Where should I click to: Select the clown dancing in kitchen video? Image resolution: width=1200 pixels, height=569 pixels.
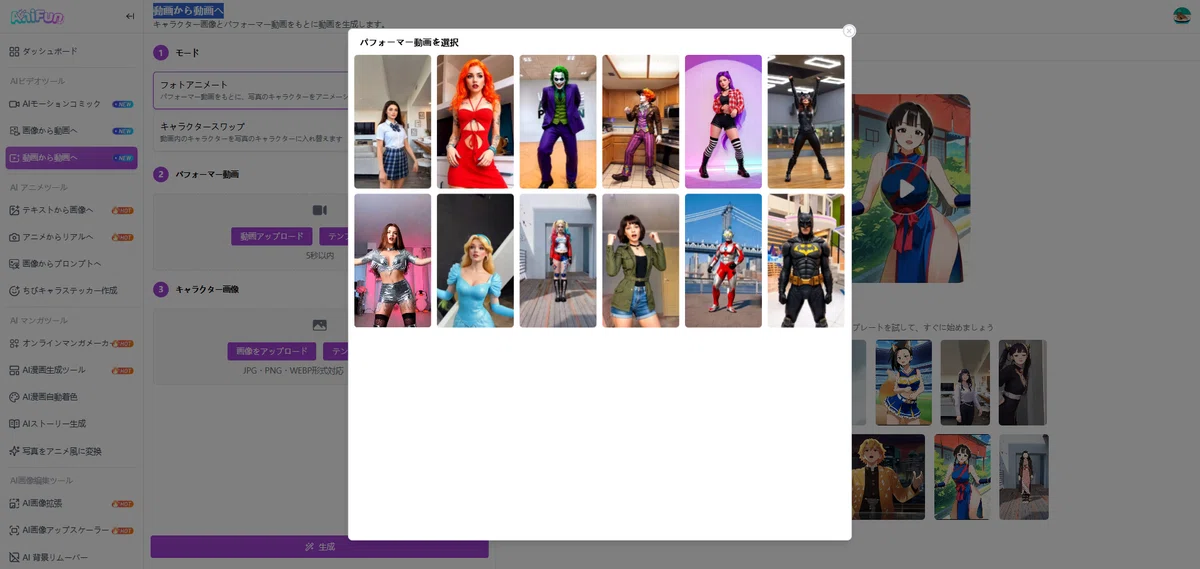coord(641,122)
